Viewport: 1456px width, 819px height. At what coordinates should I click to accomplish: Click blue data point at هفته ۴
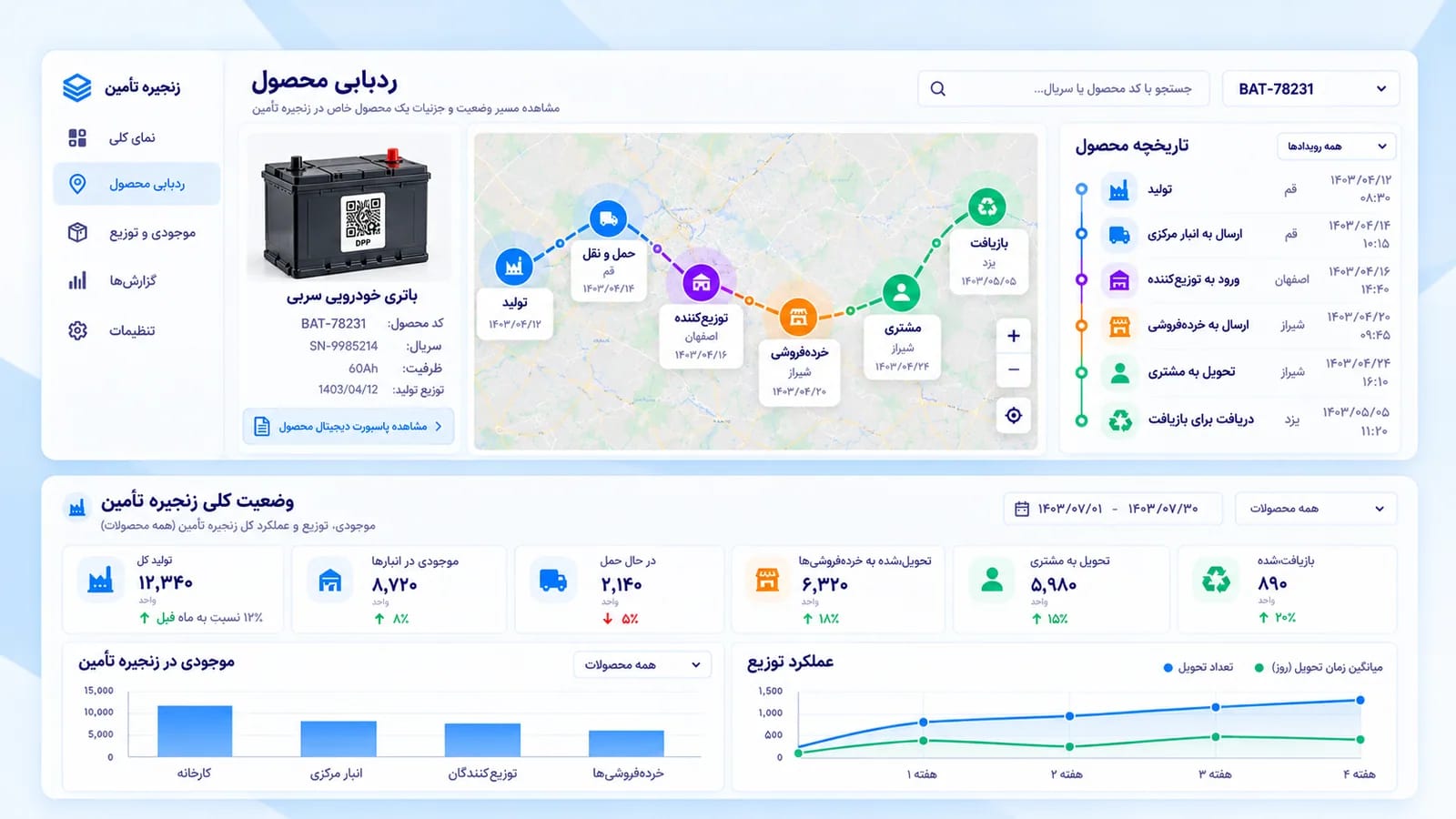pyautogui.click(x=1360, y=700)
